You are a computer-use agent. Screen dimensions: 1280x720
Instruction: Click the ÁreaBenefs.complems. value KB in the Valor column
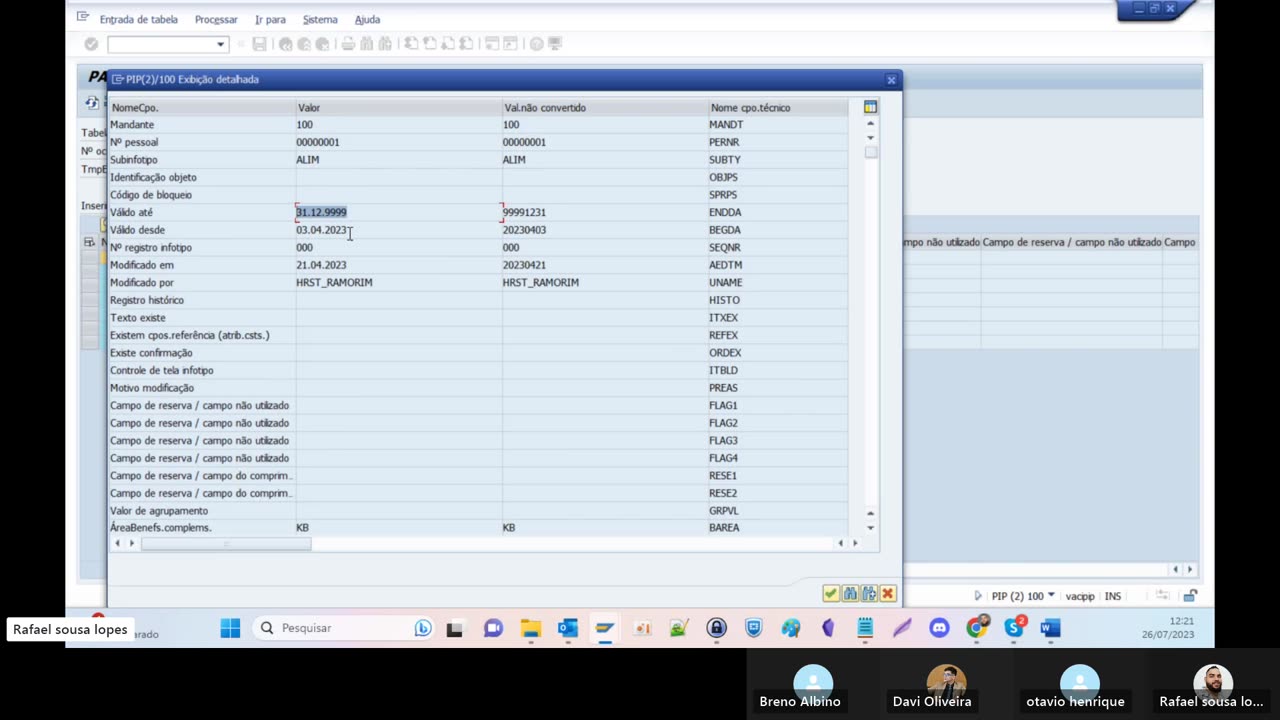pos(302,528)
